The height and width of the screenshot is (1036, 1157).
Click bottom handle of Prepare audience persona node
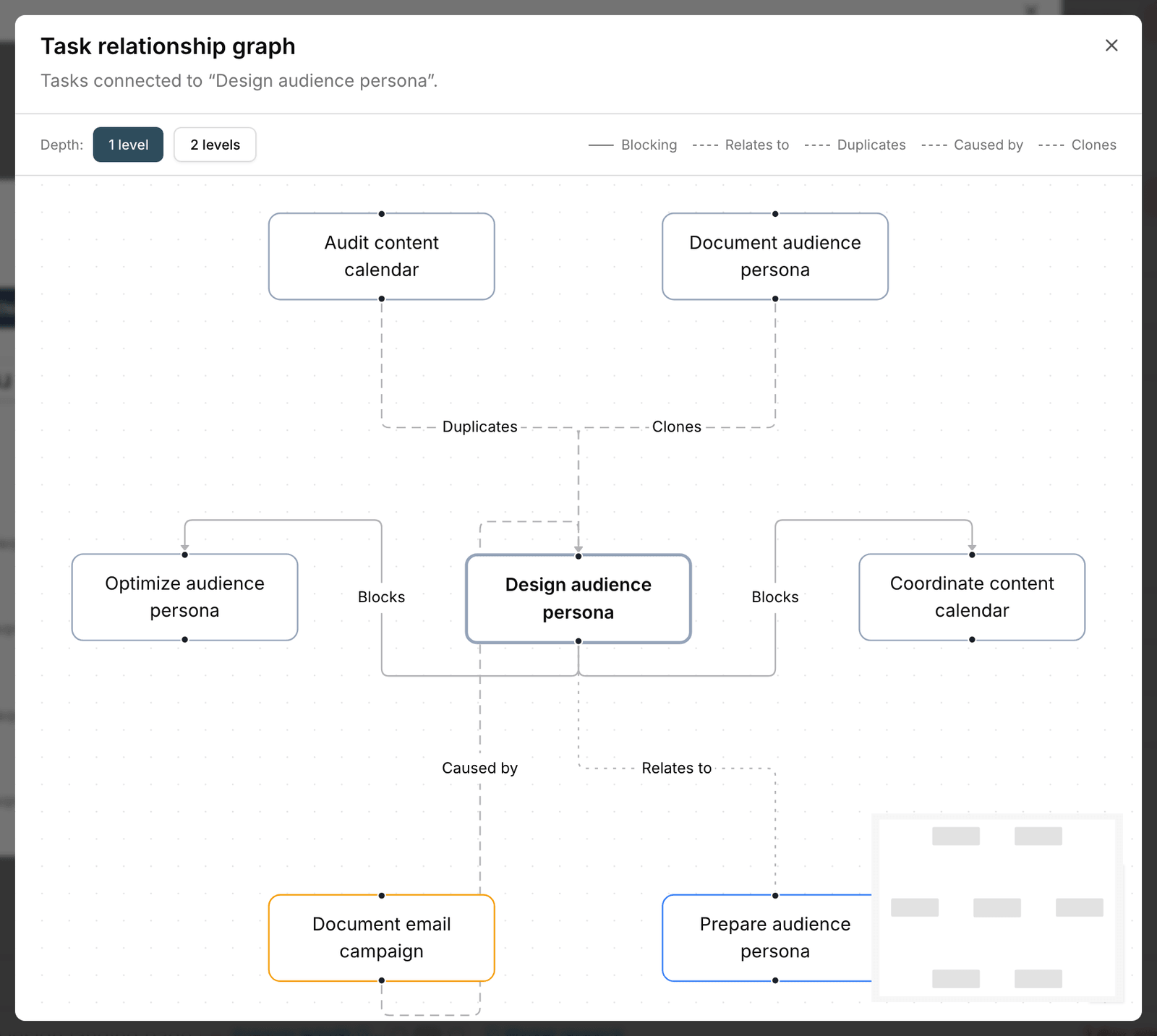tap(775, 980)
